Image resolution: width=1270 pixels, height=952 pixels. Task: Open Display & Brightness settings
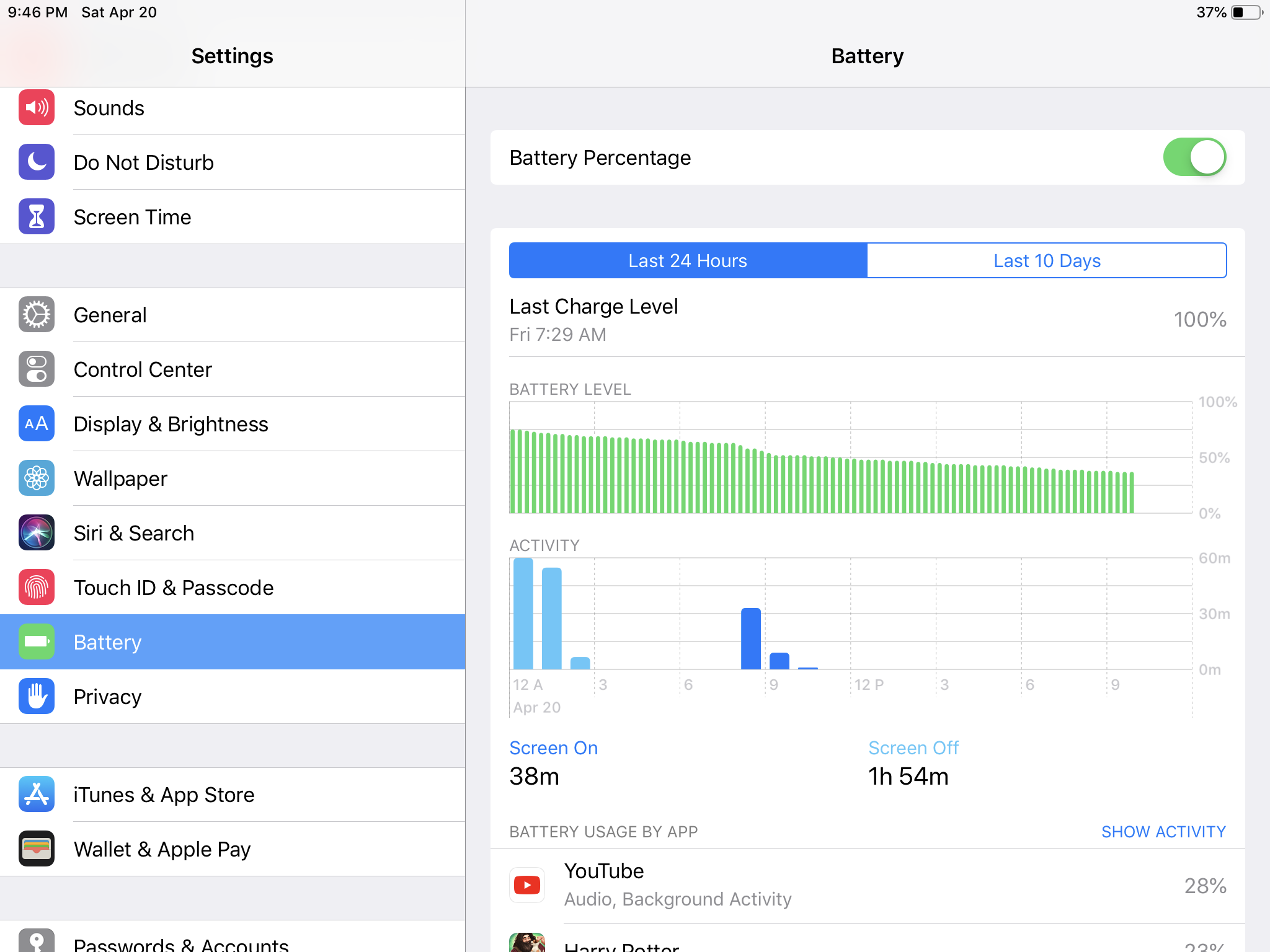[233, 424]
